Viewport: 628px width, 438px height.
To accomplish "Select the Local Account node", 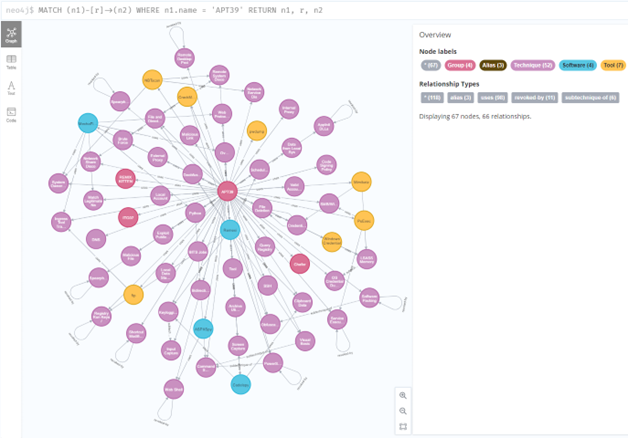I will pos(160,196).
